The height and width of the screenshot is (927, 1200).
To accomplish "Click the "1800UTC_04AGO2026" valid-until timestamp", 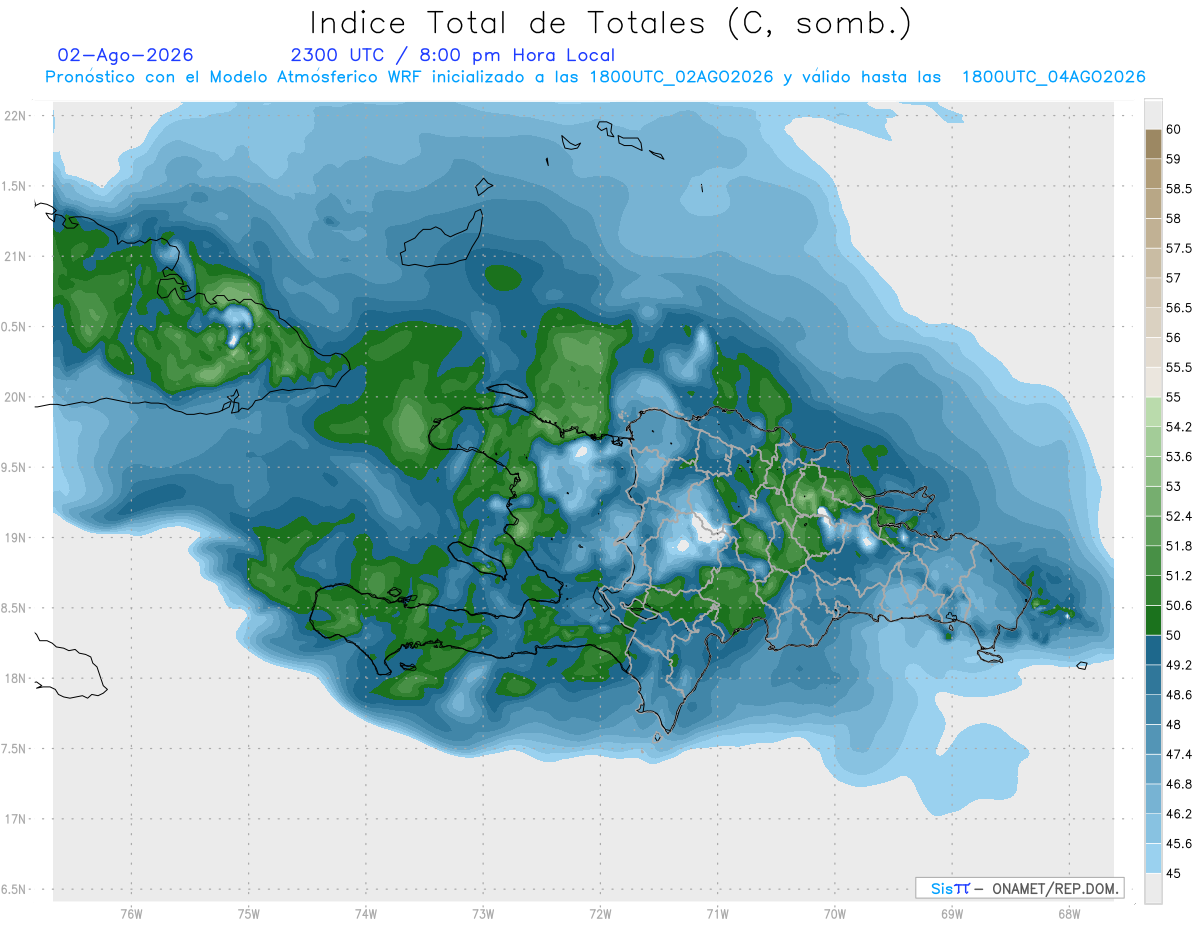I will click(1053, 77).
